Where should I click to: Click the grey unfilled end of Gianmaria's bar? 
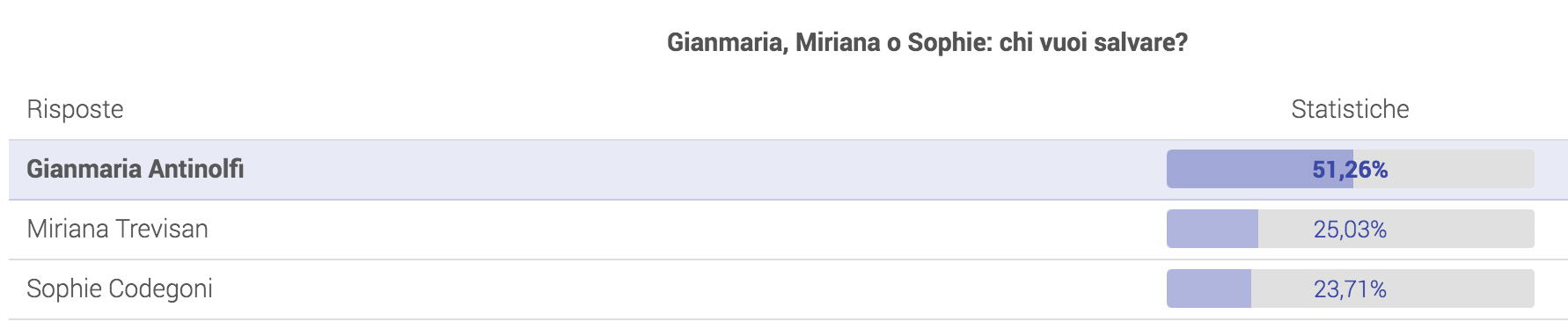(1461, 169)
